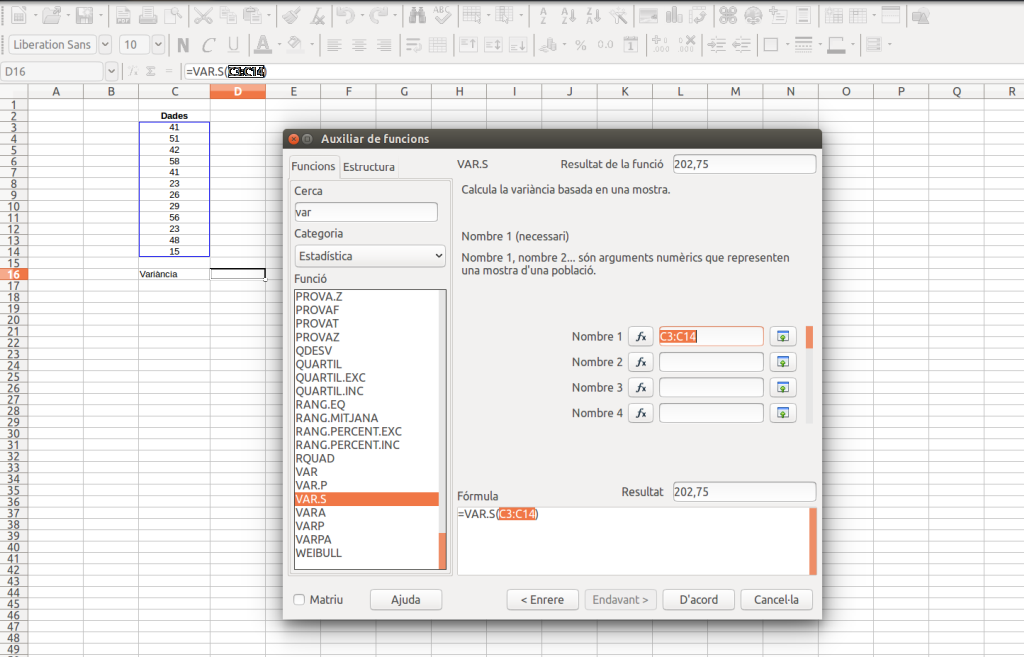Viewport: 1024px width, 657px height.
Task: Click the Insert Chart toolbar icon
Action: pos(673,16)
